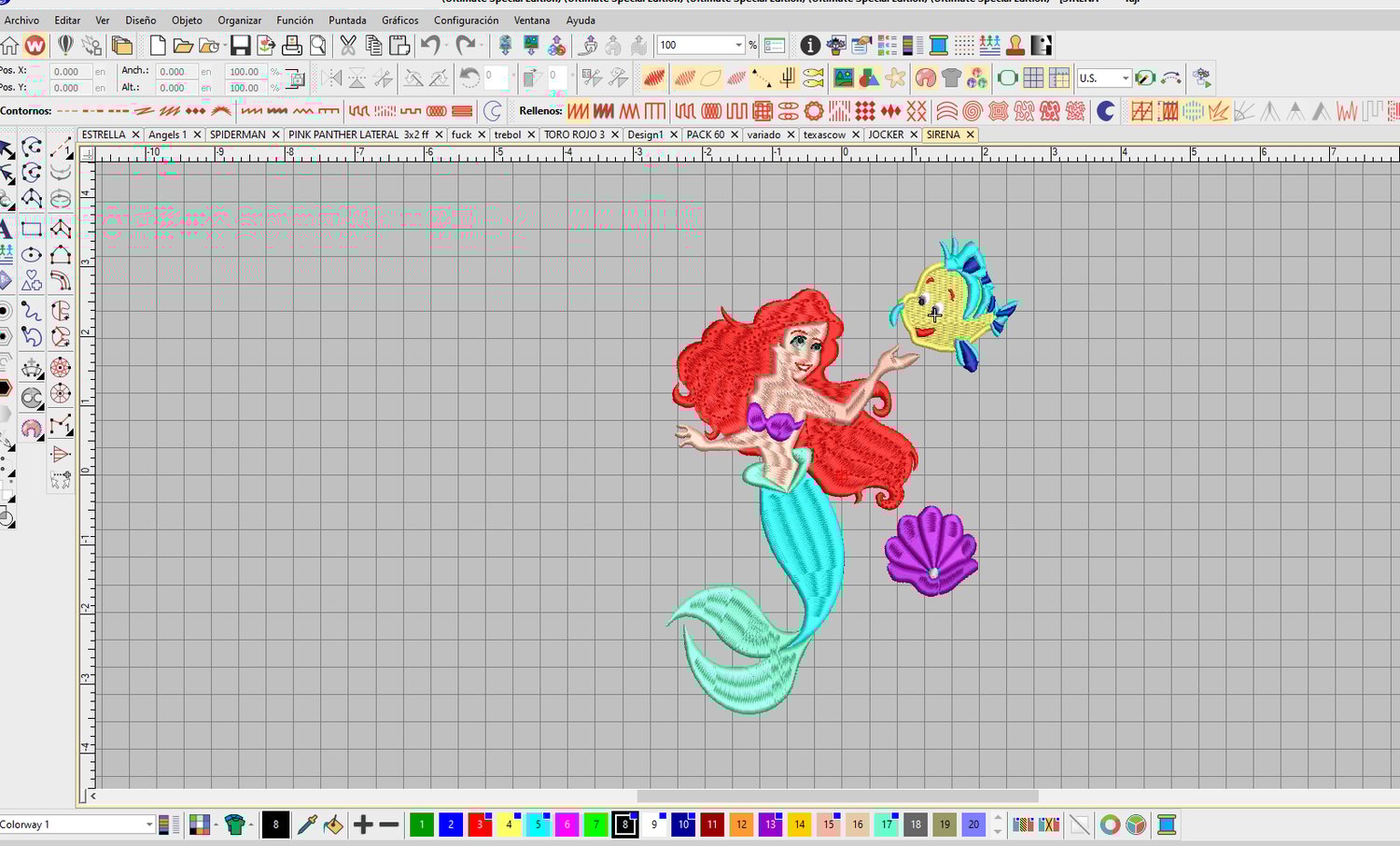
Task: Open the U.S. measurement units dropdown
Action: 1126,78
